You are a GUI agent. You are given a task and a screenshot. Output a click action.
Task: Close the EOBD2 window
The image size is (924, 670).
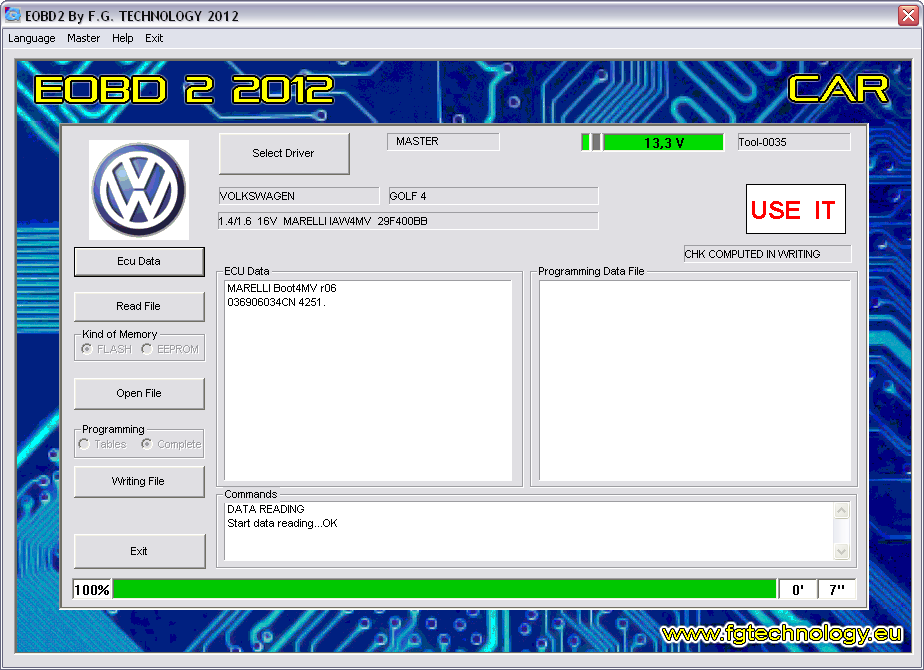908,15
